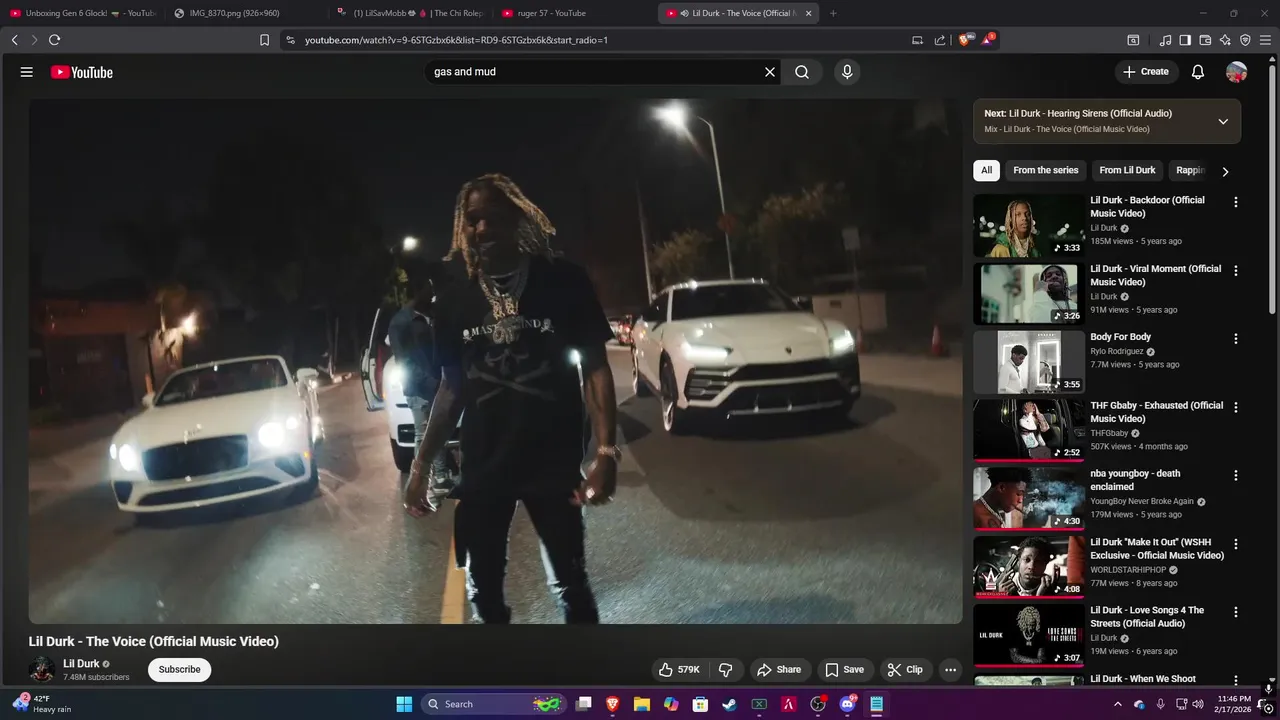Open Brave VPN shield icon
Image resolution: width=1280 pixels, height=720 pixels.
(x=1245, y=40)
